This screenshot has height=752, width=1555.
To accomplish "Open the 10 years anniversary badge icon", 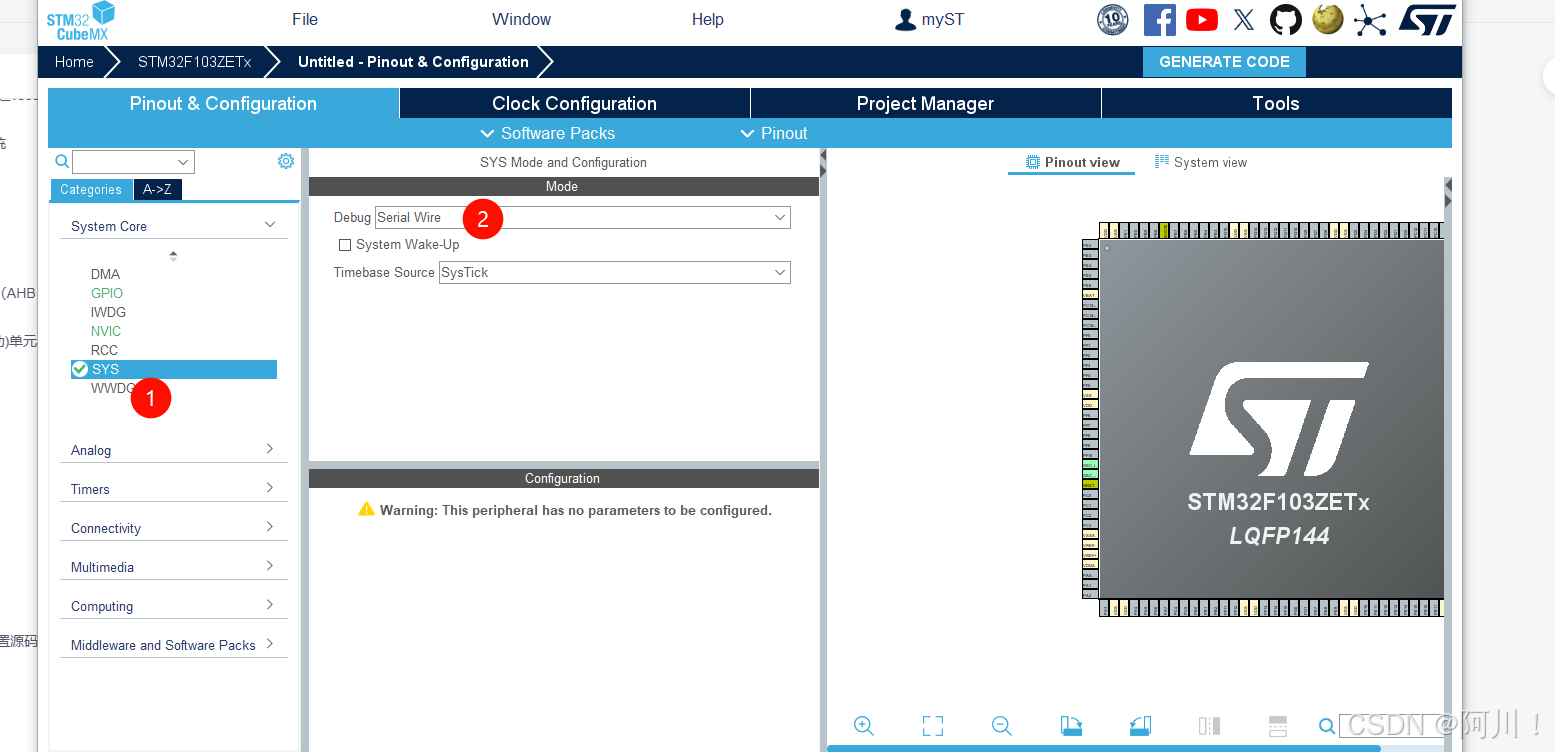I will [x=1112, y=20].
